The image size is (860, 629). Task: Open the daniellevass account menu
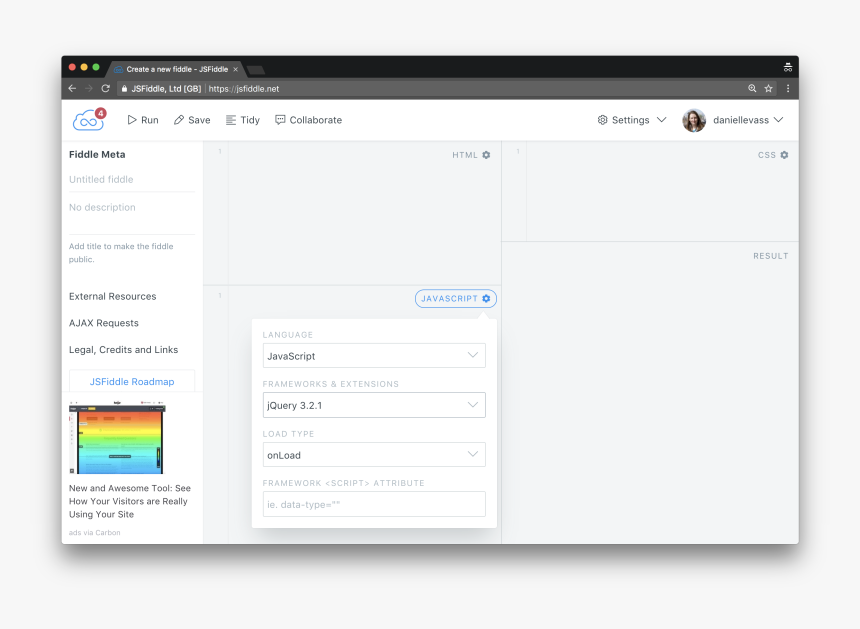point(748,120)
